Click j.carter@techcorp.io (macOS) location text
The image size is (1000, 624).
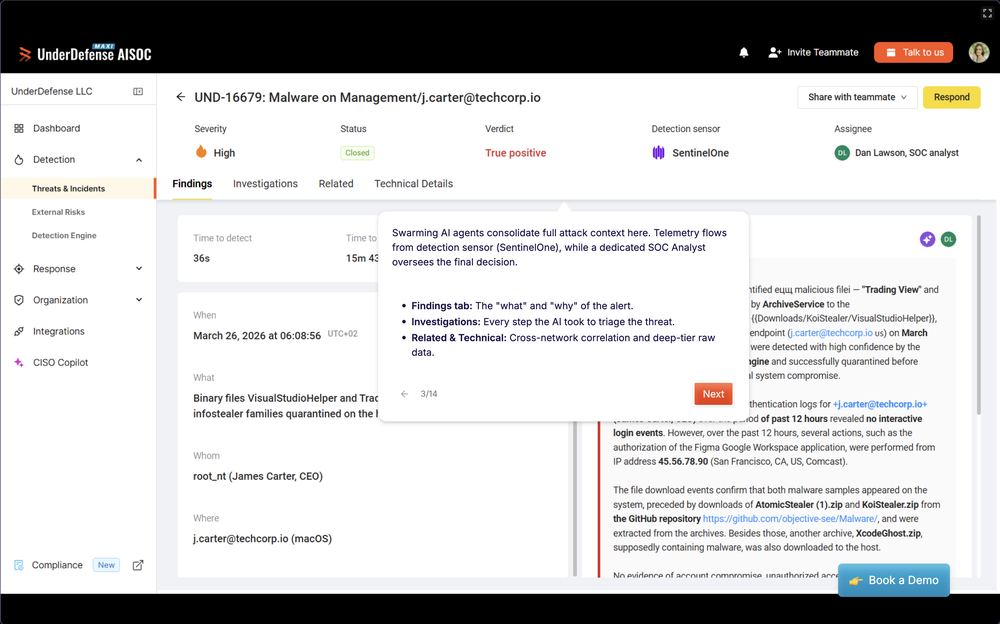click(x=263, y=539)
